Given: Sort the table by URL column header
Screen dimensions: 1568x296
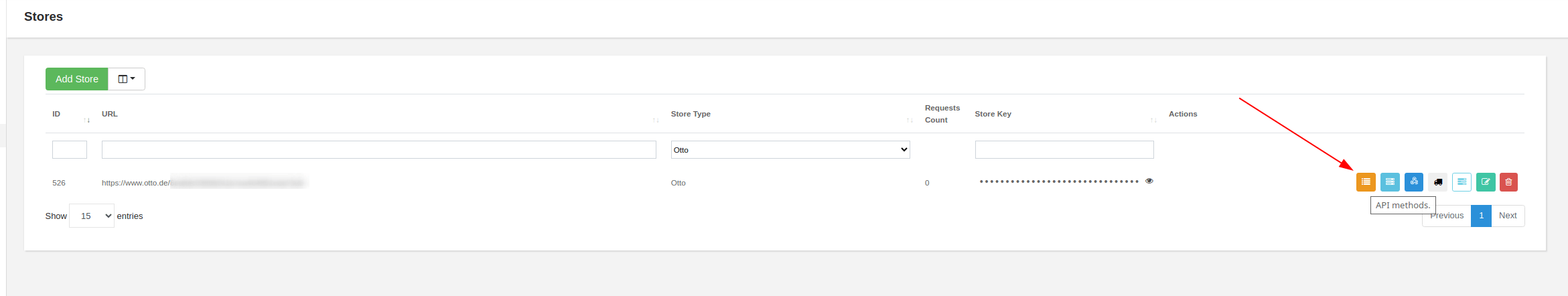Looking at the screenshot, I should click(x=110, y=114).
